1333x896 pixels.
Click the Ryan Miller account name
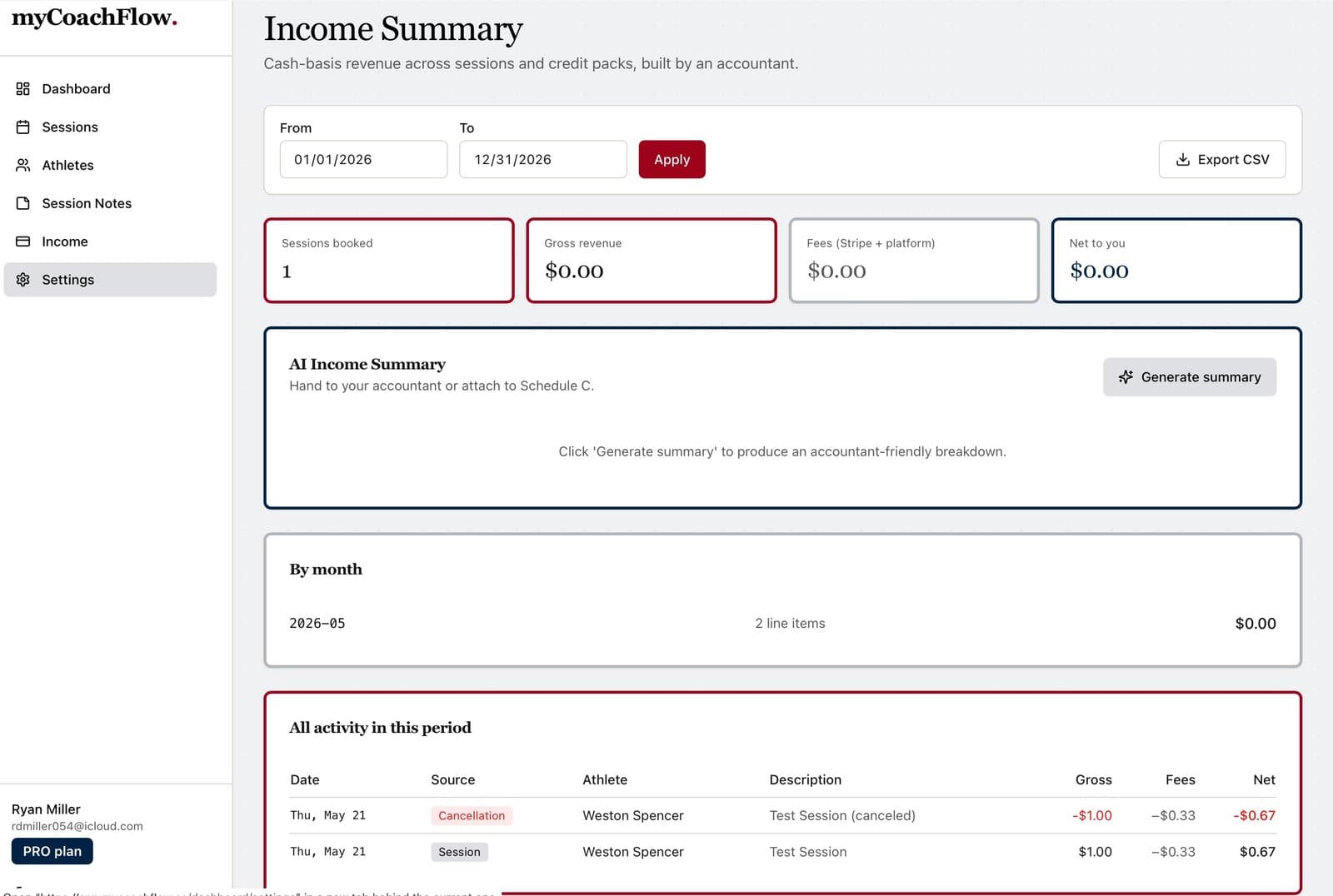click(x=46, y=809)
